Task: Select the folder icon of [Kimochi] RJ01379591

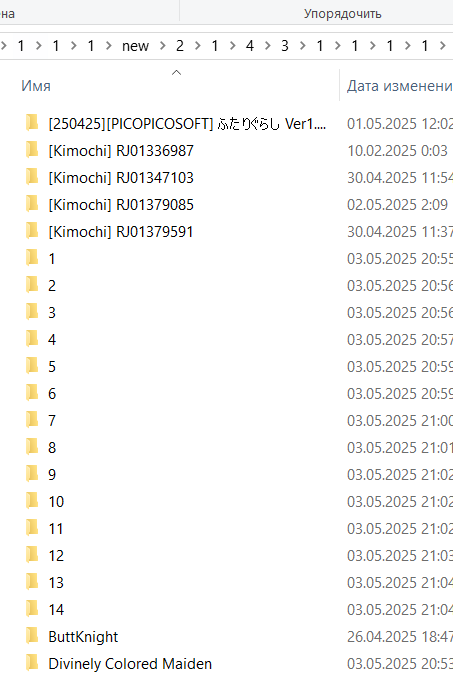Action: click(32, 231)
